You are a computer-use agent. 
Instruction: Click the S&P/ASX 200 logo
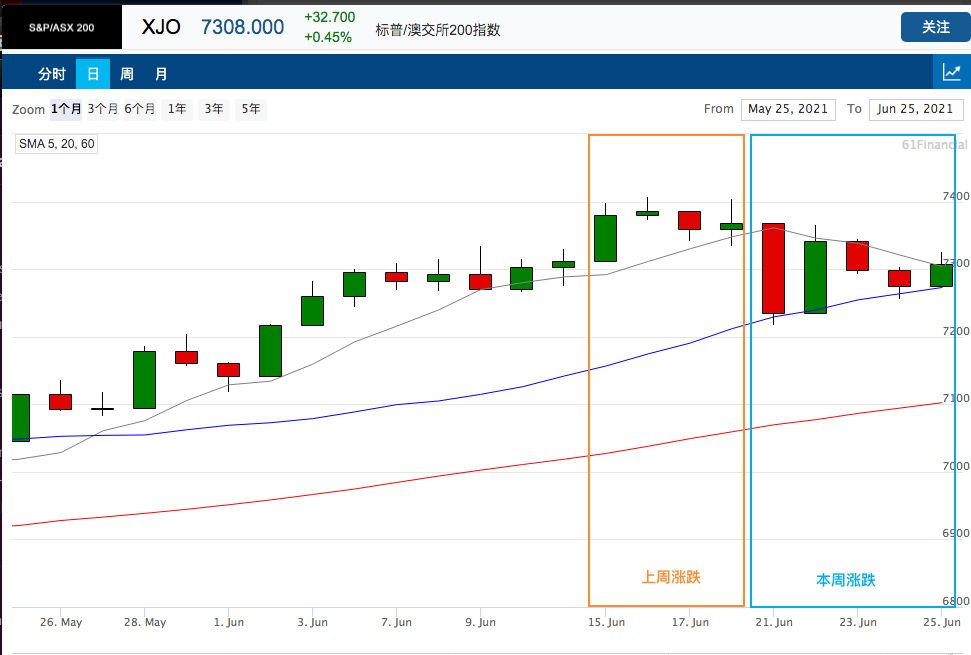61,27
